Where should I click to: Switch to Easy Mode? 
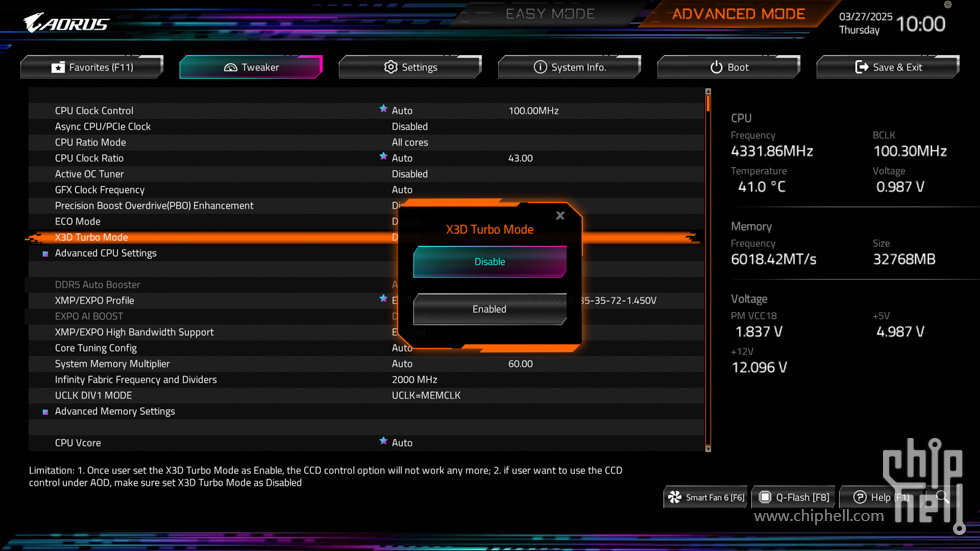coord(550,14)
